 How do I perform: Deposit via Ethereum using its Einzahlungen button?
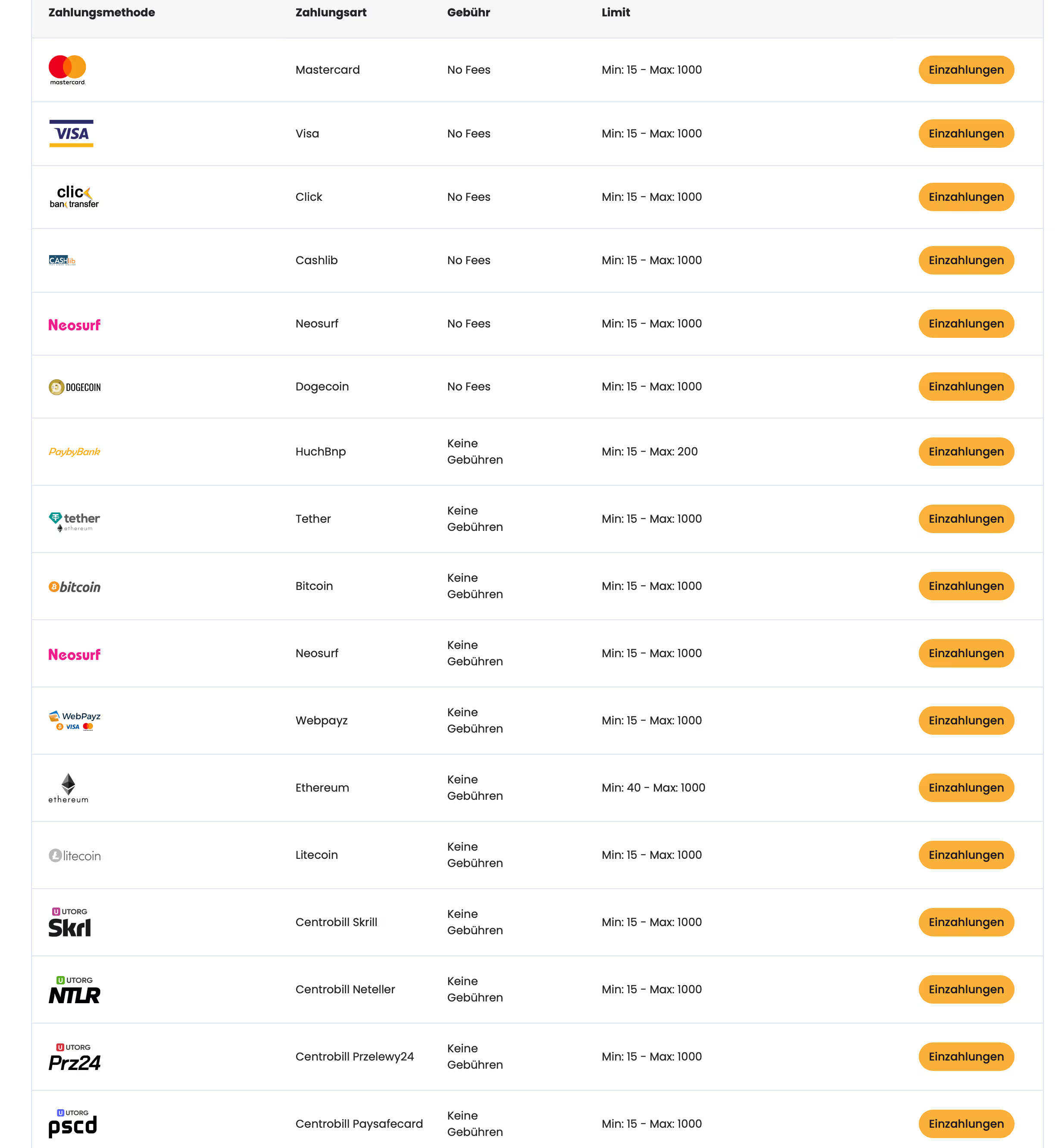pyautogui.click(x=966, y=788)
